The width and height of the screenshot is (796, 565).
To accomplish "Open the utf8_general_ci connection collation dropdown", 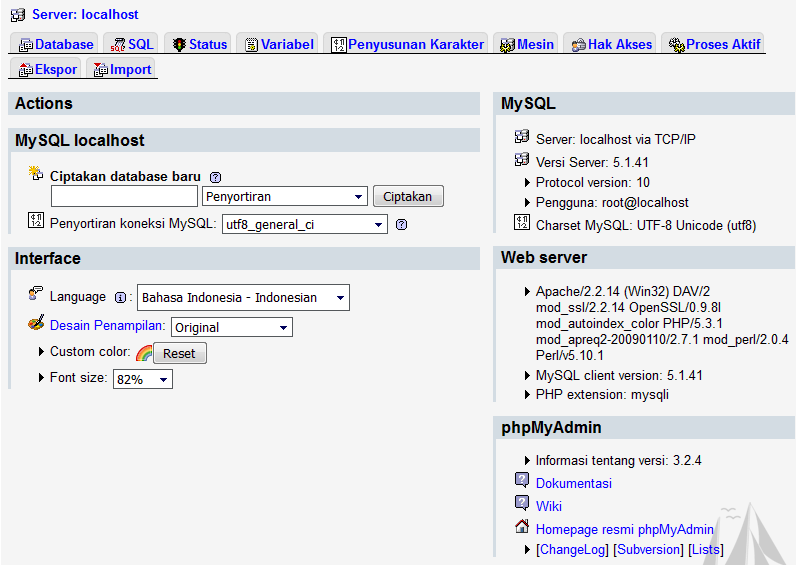I will [305, 224].
